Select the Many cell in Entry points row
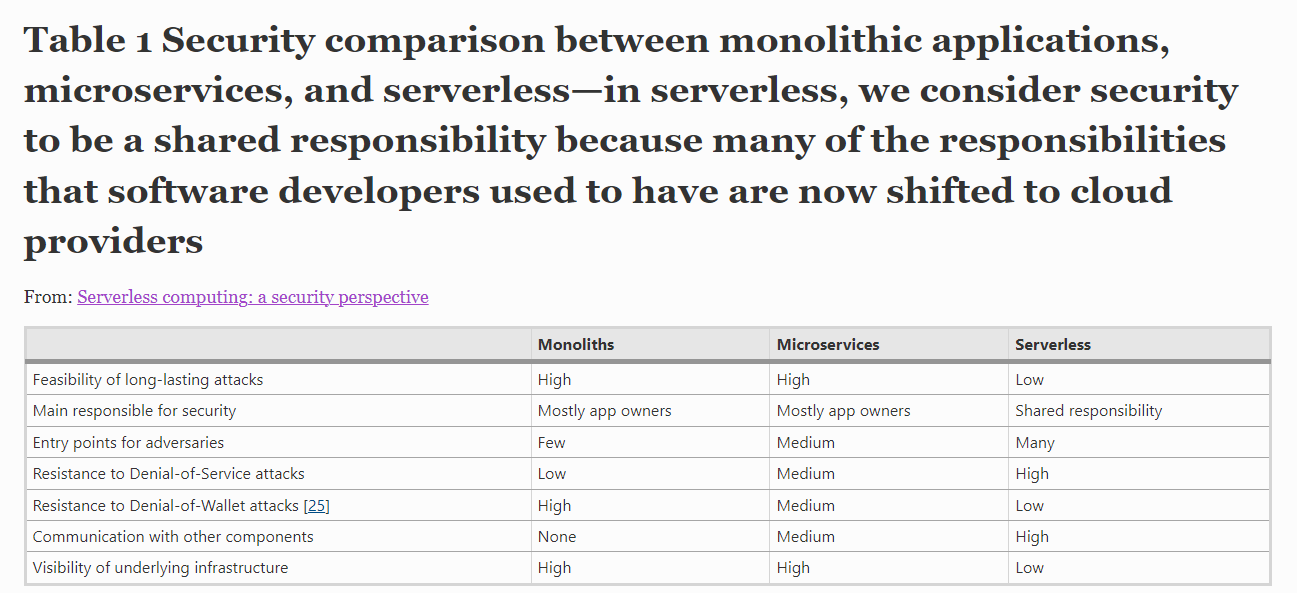Image resolution: width=1297 pixels, height=593 pixels. pyautogui.click(x=1035, y=443)
